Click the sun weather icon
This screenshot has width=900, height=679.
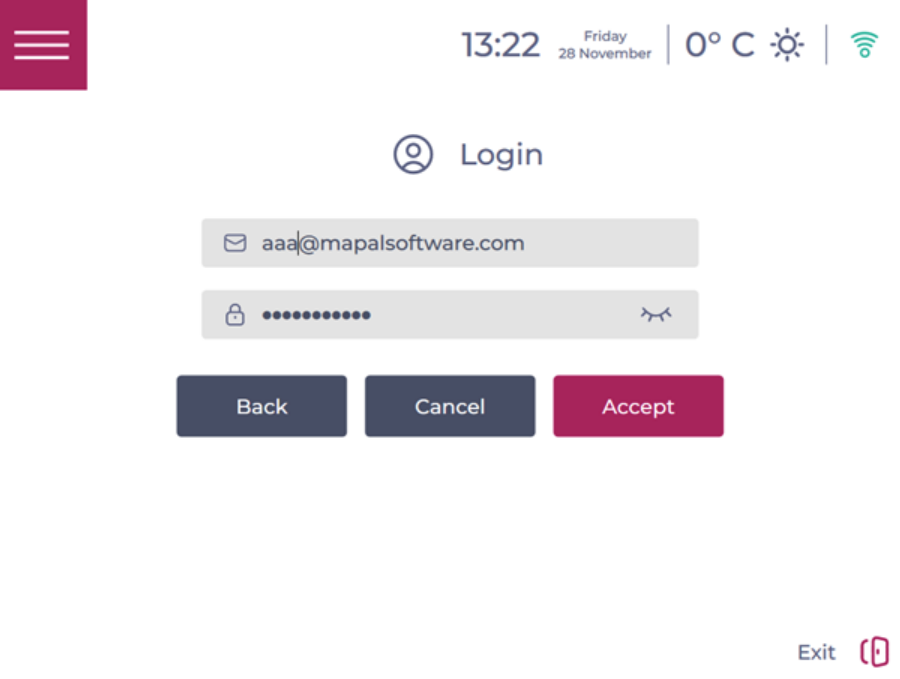pos(787,45)
